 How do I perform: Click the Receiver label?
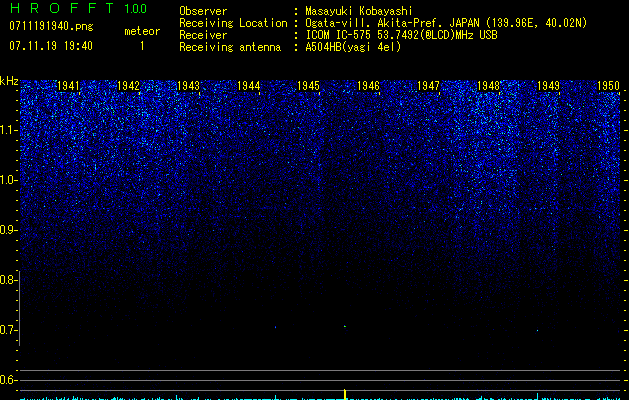(203, 35)
